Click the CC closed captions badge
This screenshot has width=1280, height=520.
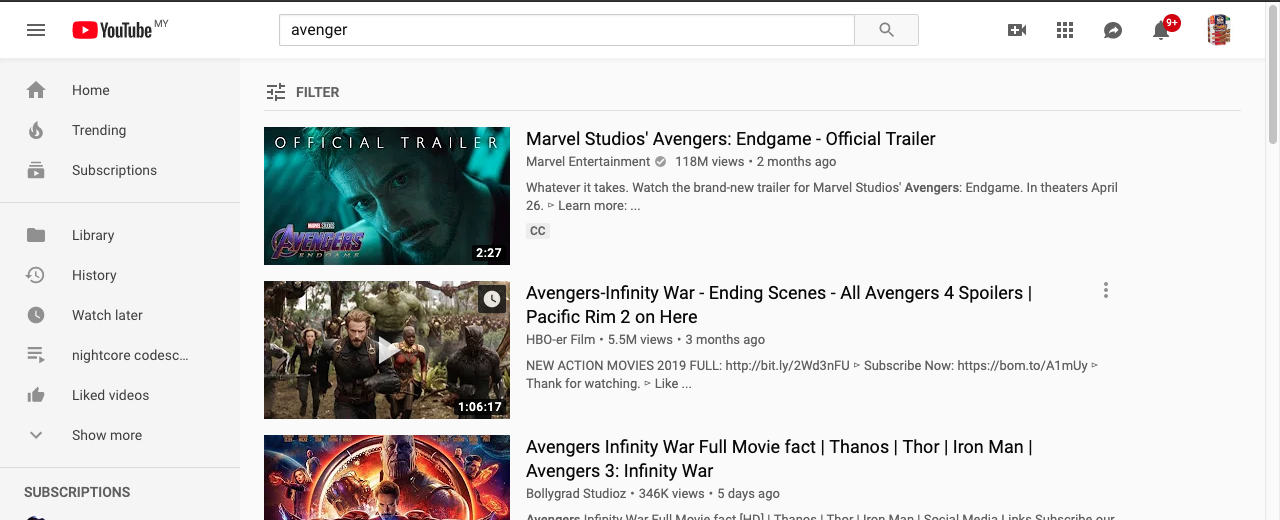pyautogui.click(x=538, y=231)
